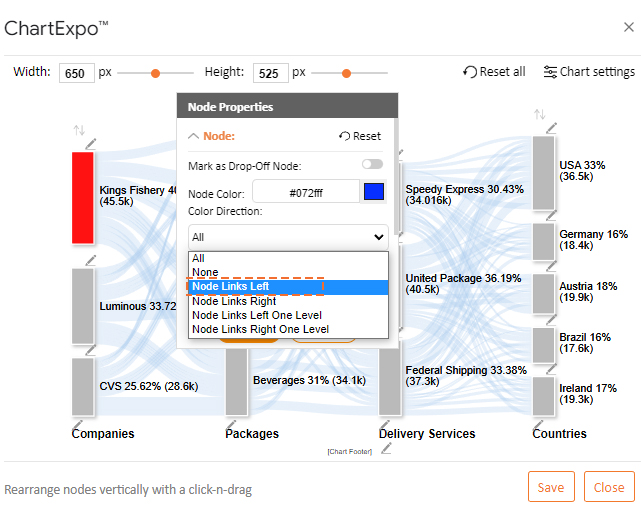This screenshot has height=523, width=641.
Task: Click the Close button
Action: tap(609, 487)
